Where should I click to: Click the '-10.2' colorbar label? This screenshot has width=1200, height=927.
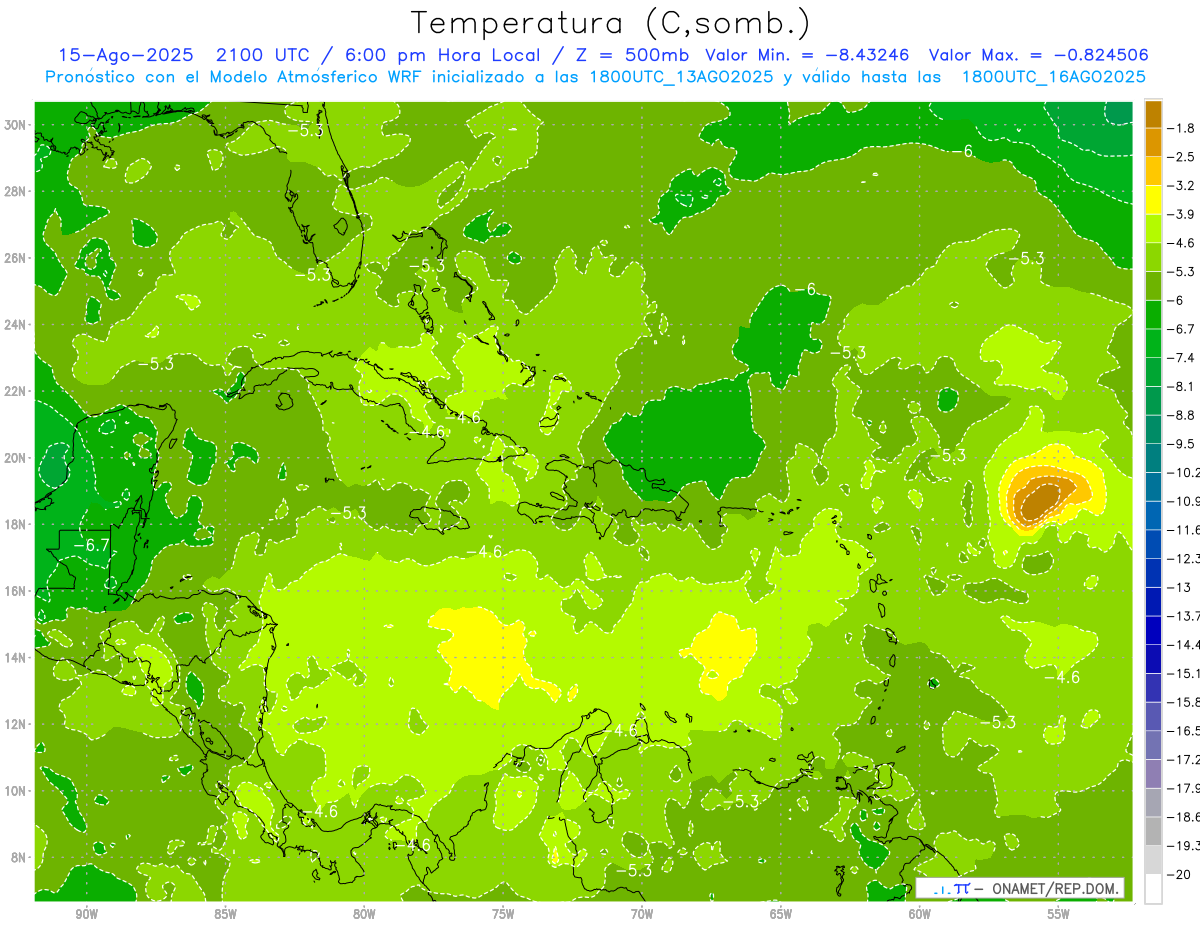tap(1183, 473)
